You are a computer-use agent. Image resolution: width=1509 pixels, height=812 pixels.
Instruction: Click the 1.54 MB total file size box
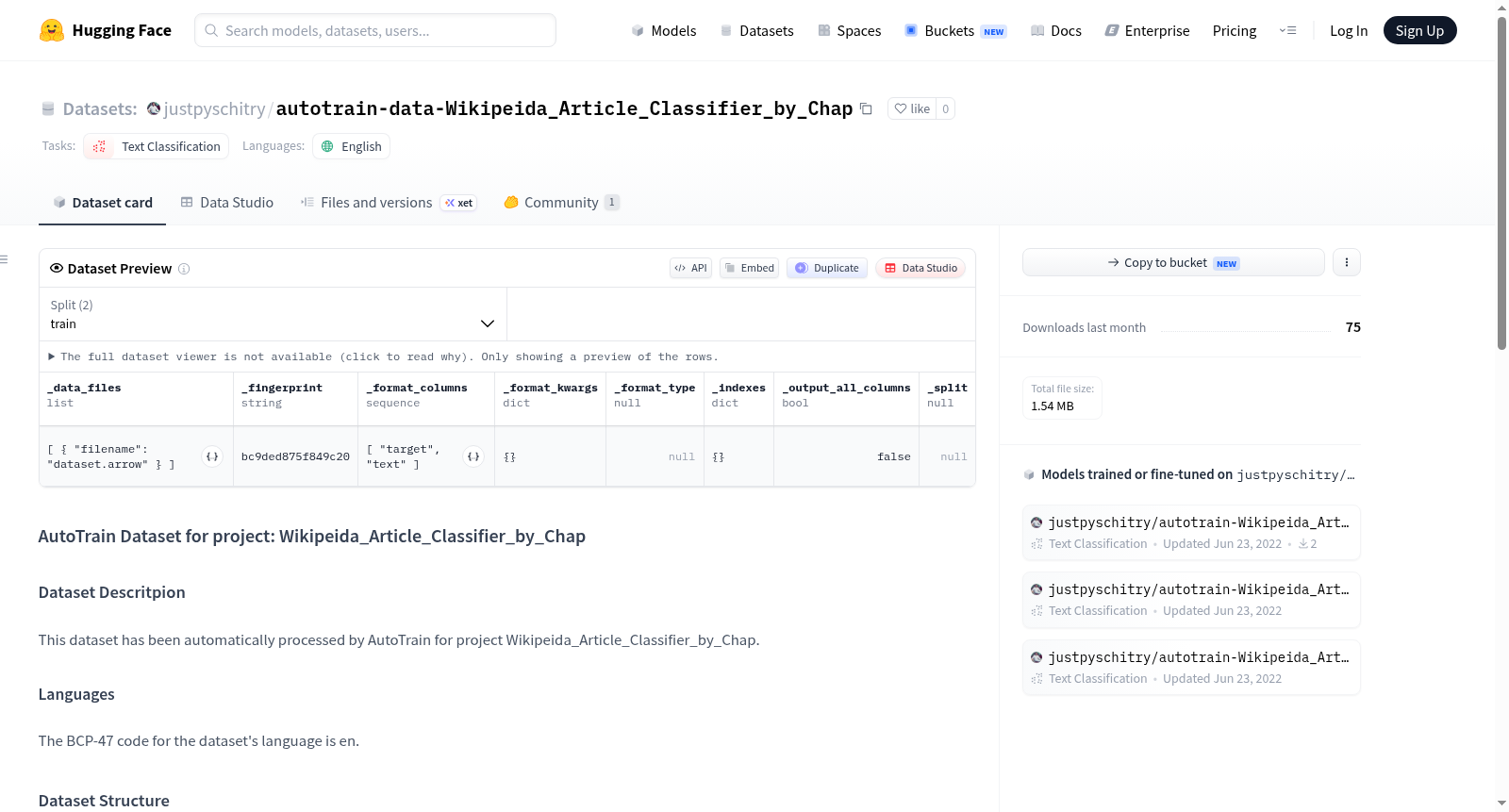coord(1062,397)
